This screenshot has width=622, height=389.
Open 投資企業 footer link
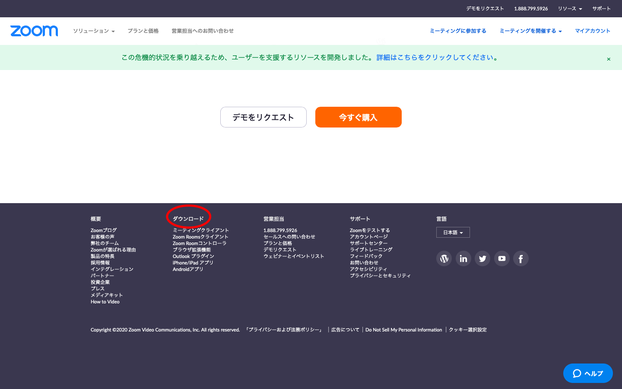pyautogui.click(x=100, y=282)
